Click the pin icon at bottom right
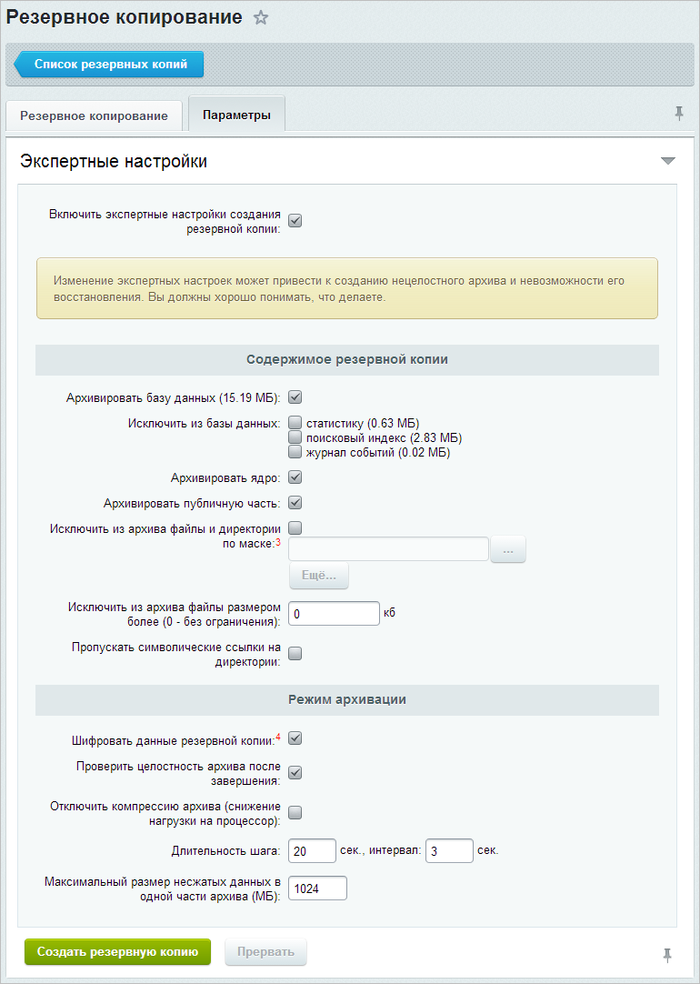Viewport: 700px width, 984px height. [x=667, y=955]
